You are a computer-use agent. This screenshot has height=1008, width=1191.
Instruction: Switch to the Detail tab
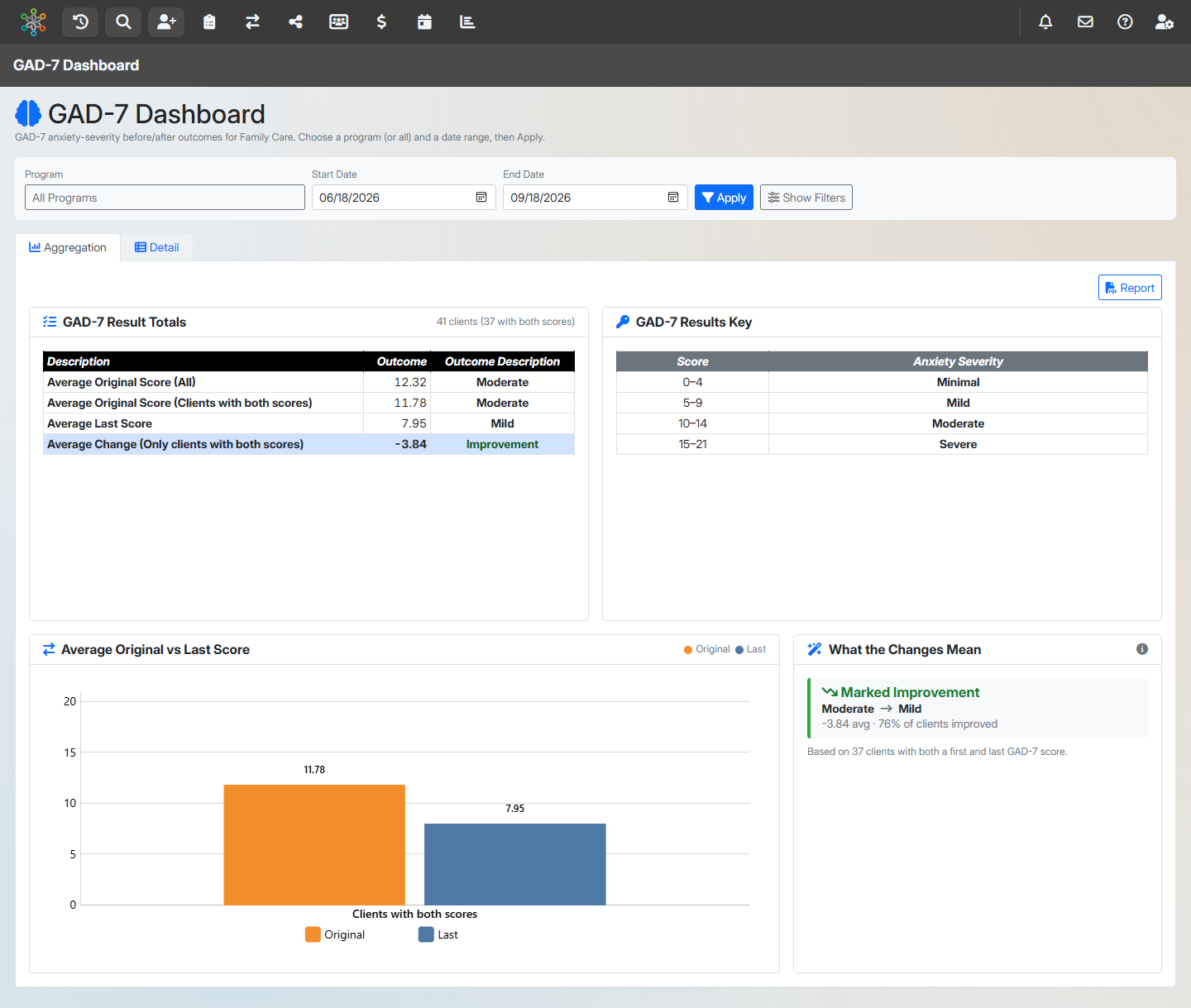157,247
